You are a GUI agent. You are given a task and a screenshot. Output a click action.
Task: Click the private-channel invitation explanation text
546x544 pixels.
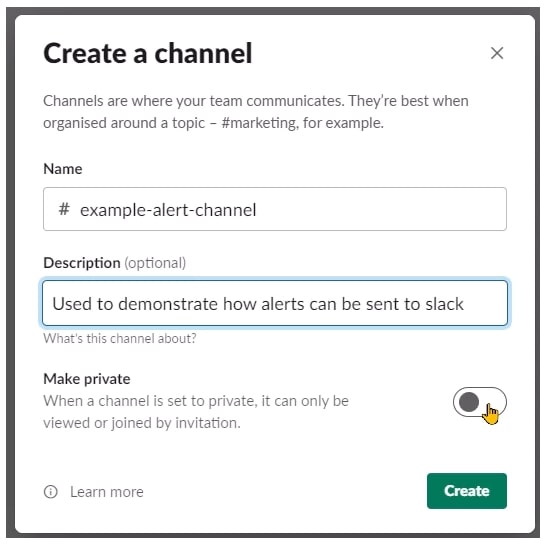(x=196, y=412)
